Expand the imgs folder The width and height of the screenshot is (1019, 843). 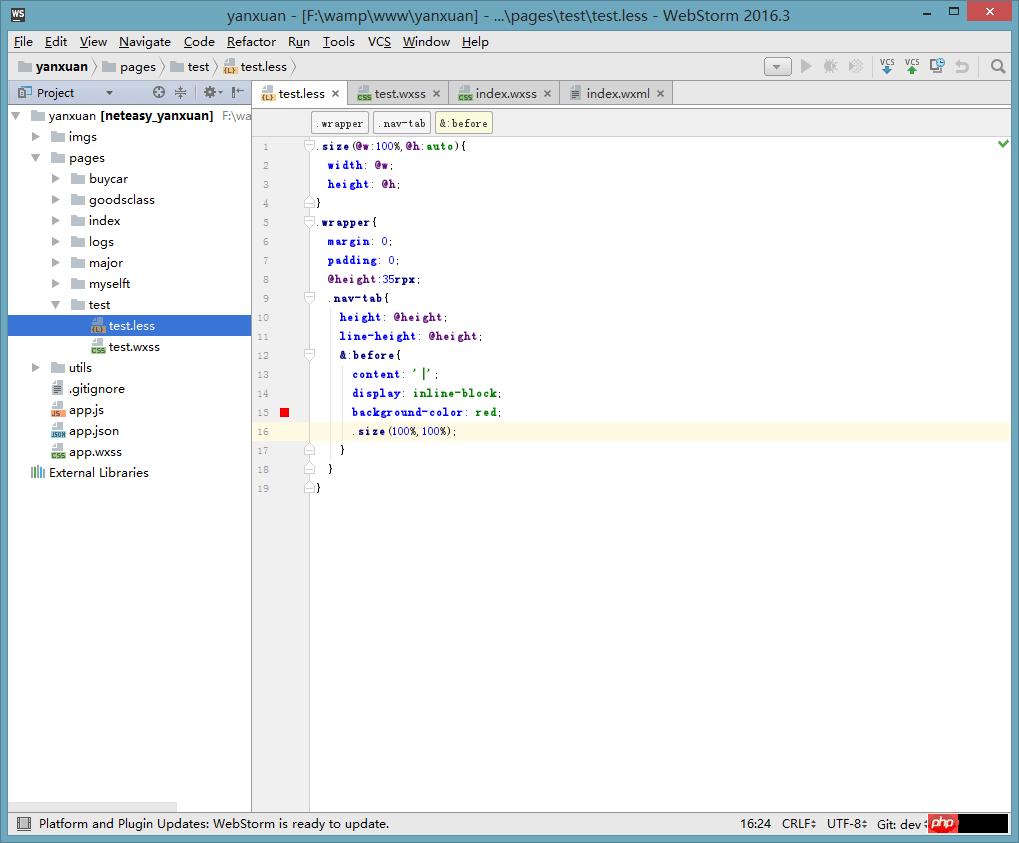[35, 137]
